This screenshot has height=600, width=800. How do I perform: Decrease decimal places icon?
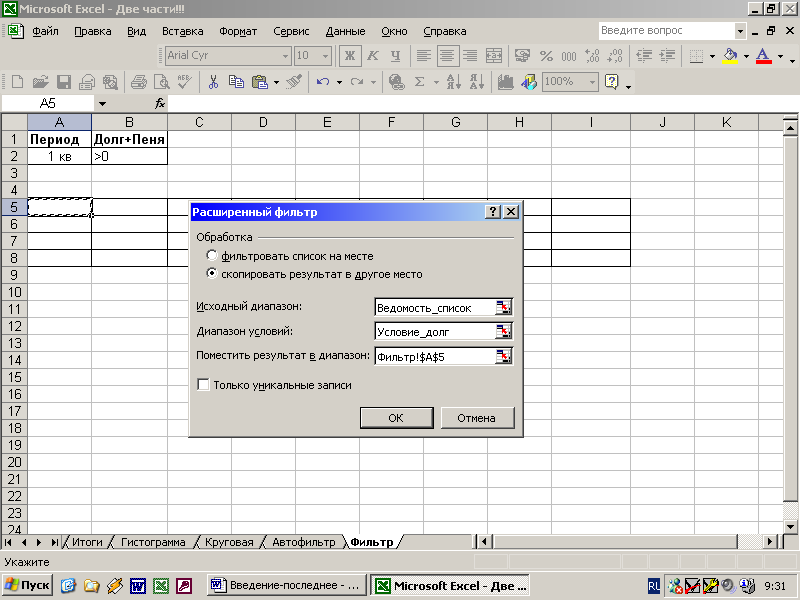615,56
